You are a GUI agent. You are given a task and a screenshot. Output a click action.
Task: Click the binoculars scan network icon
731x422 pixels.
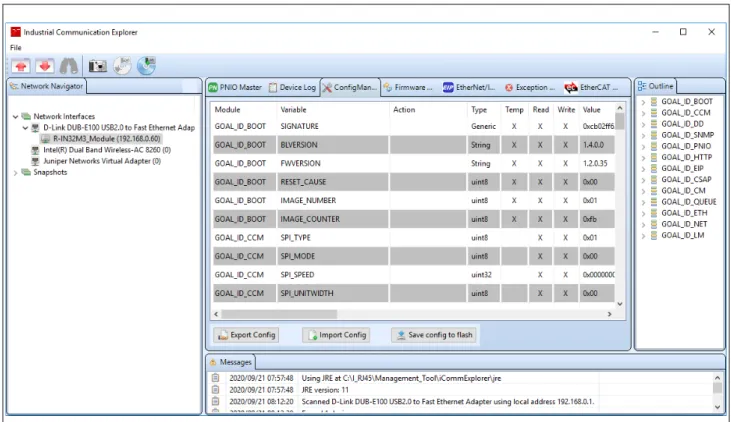coord(69,66)
